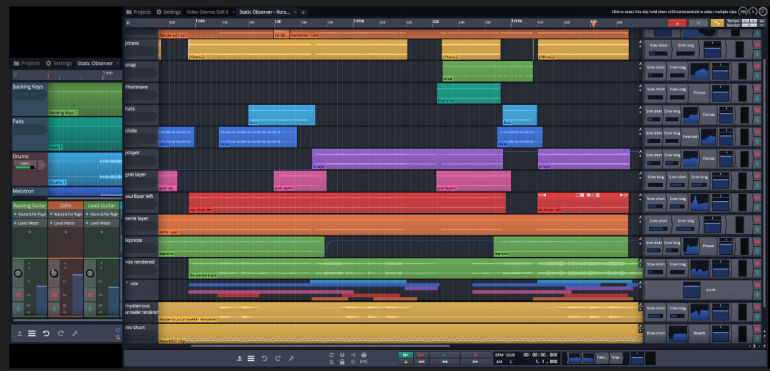The height and width of the screenshot is (371, 770).
Task: Open the hamburger menu icon in the main bottom toolbar
Action: pos(251,358)
